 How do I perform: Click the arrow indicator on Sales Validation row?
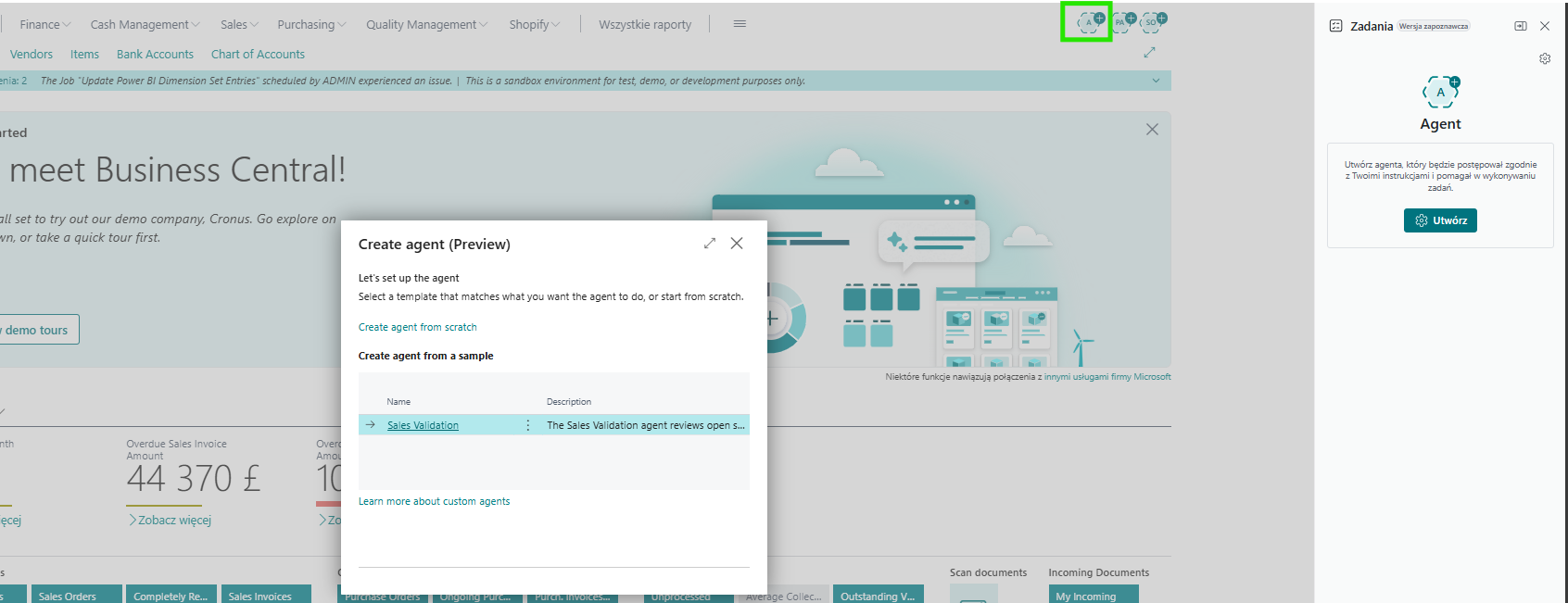[x=370, y=425]
